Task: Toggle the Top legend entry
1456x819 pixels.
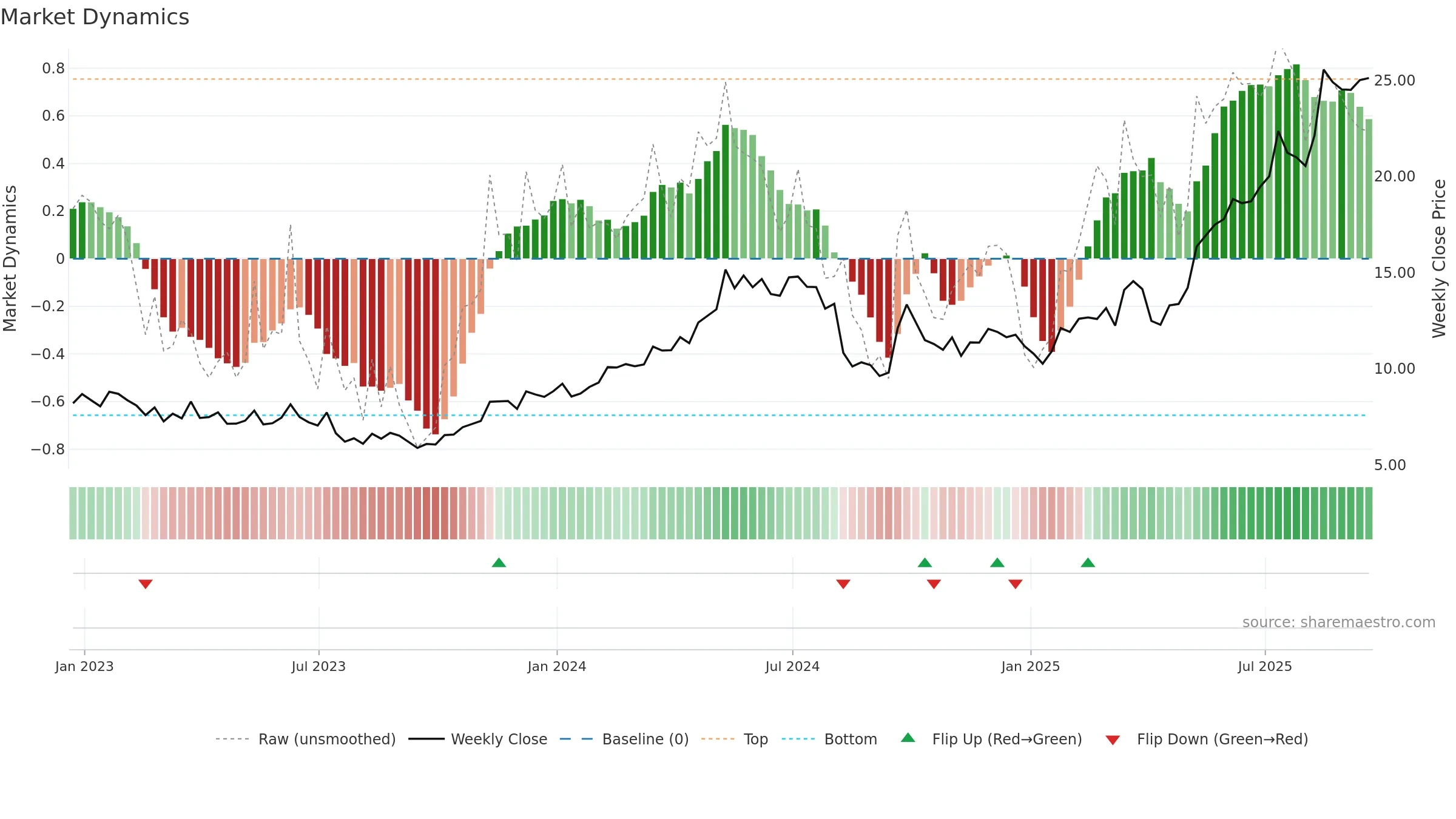Action: click(x=735, y=739)
